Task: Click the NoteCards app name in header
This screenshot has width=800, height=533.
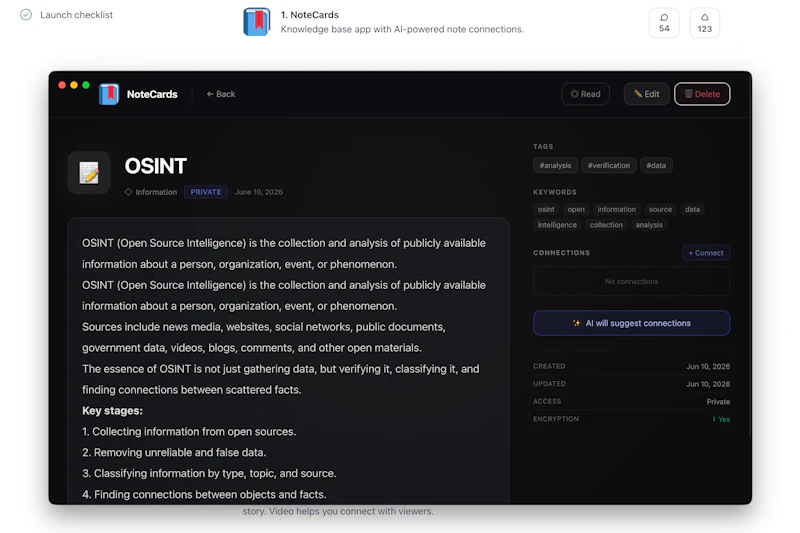Action: [x=152, y=94]
